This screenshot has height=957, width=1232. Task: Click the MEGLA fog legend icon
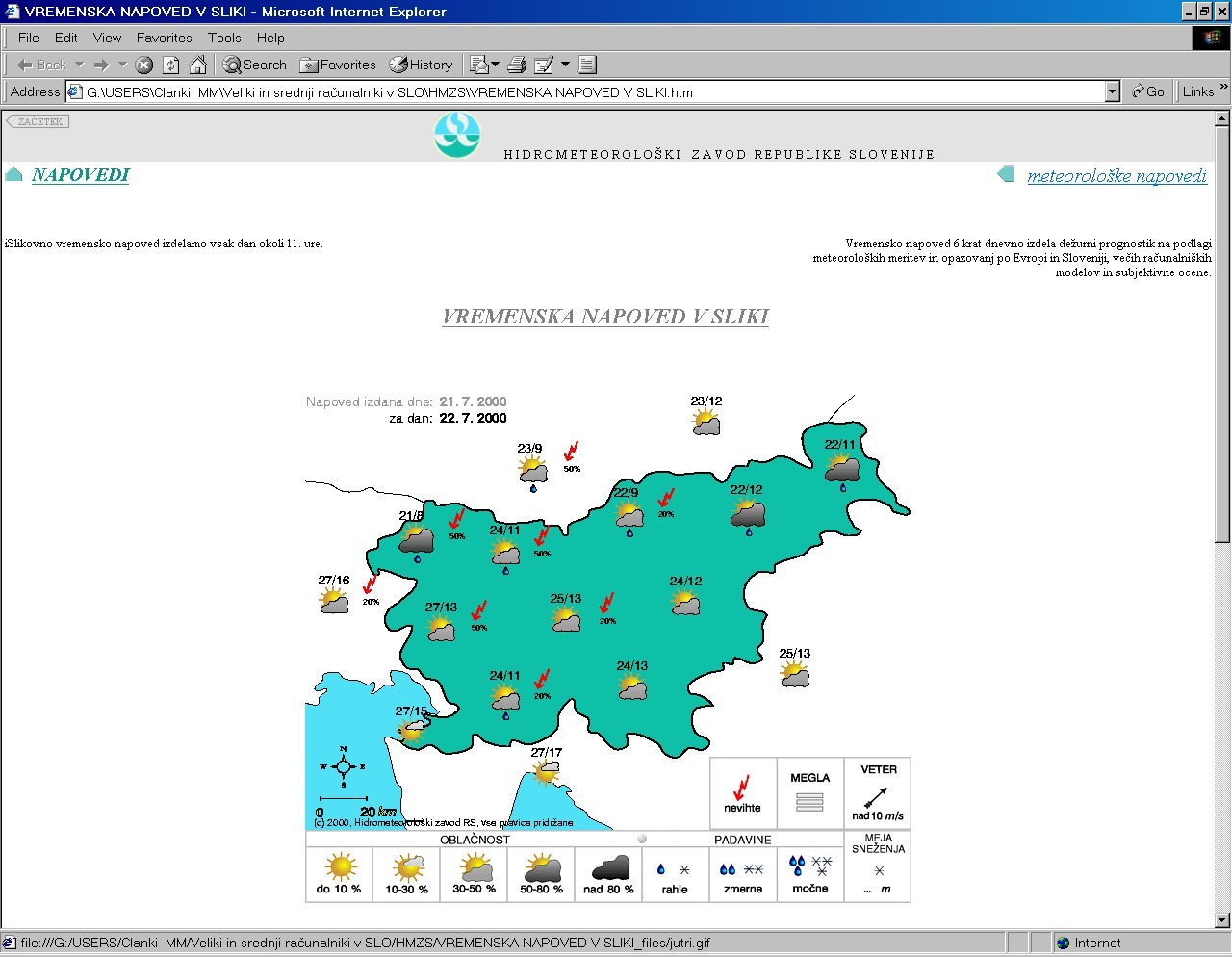click(809, 802)
